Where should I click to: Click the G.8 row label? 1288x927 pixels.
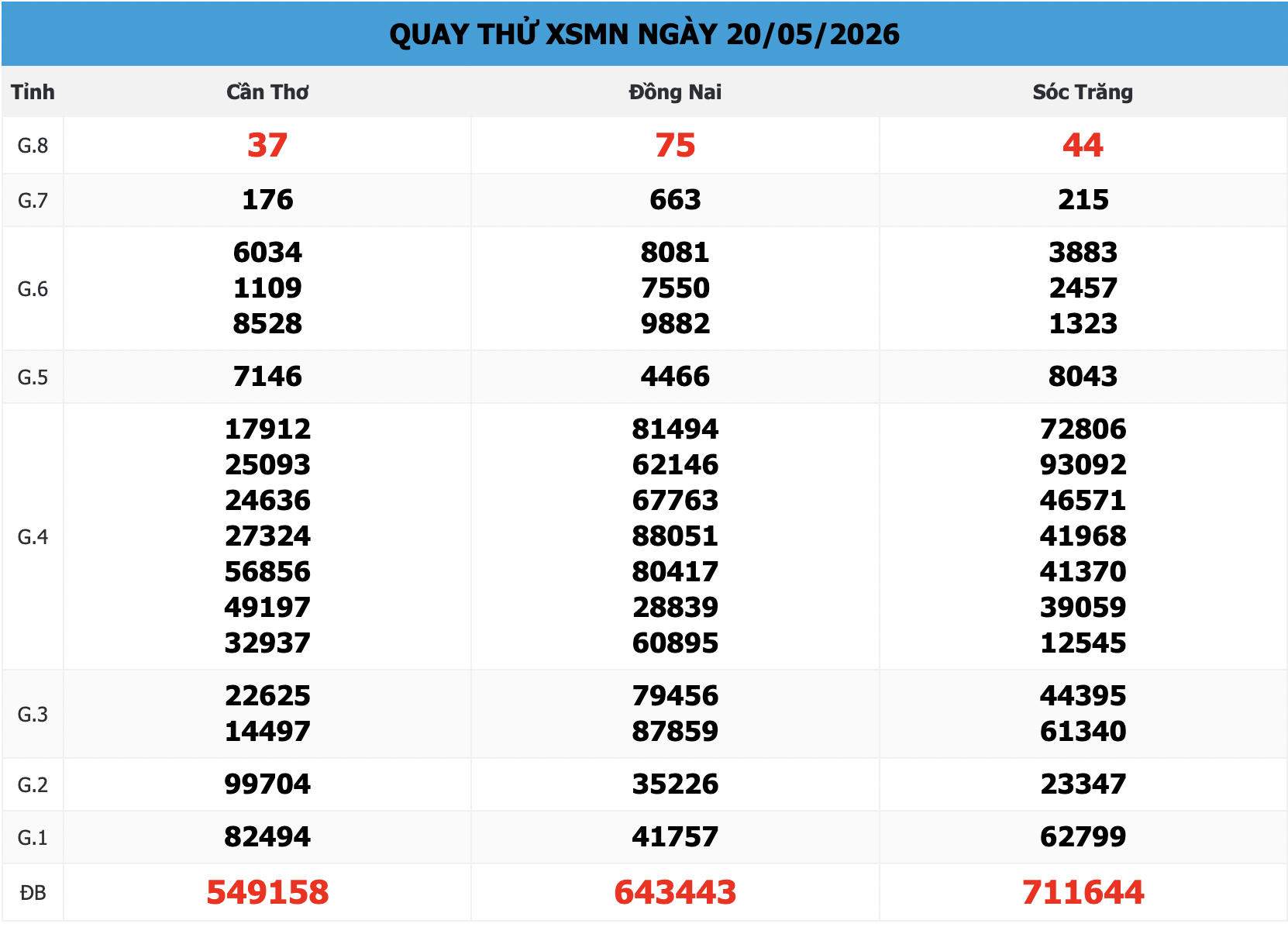point(33,146)
